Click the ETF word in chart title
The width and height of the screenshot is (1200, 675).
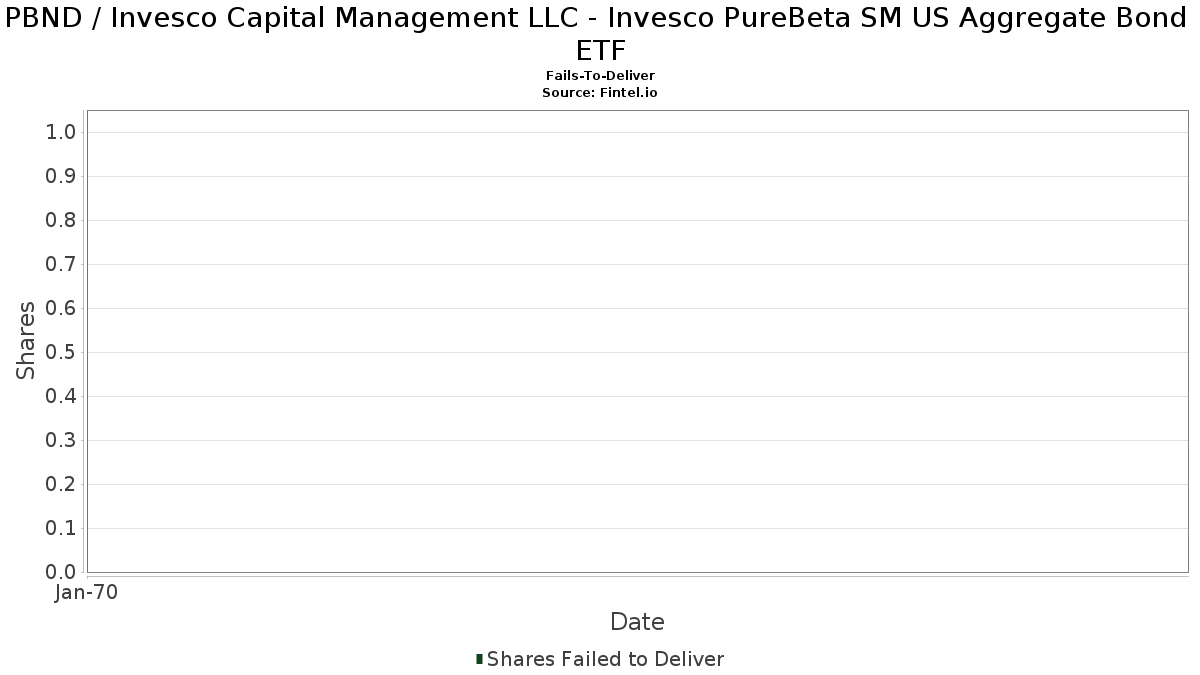[x=600, y=51]
